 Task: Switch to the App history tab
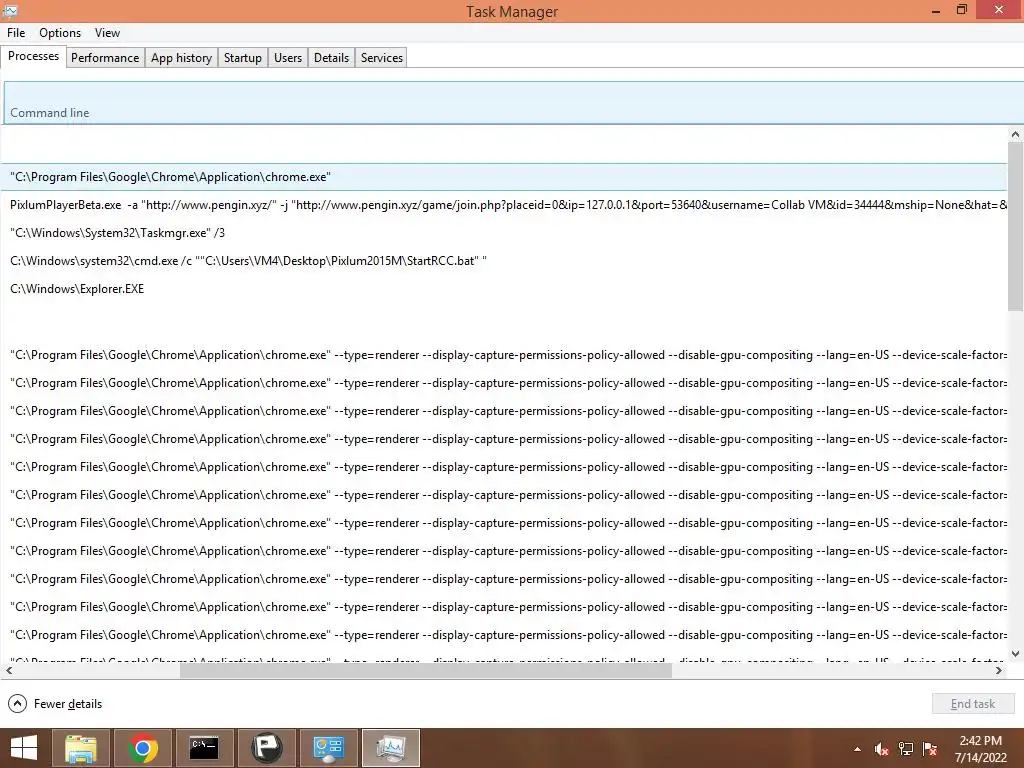(x=182, y=57)
